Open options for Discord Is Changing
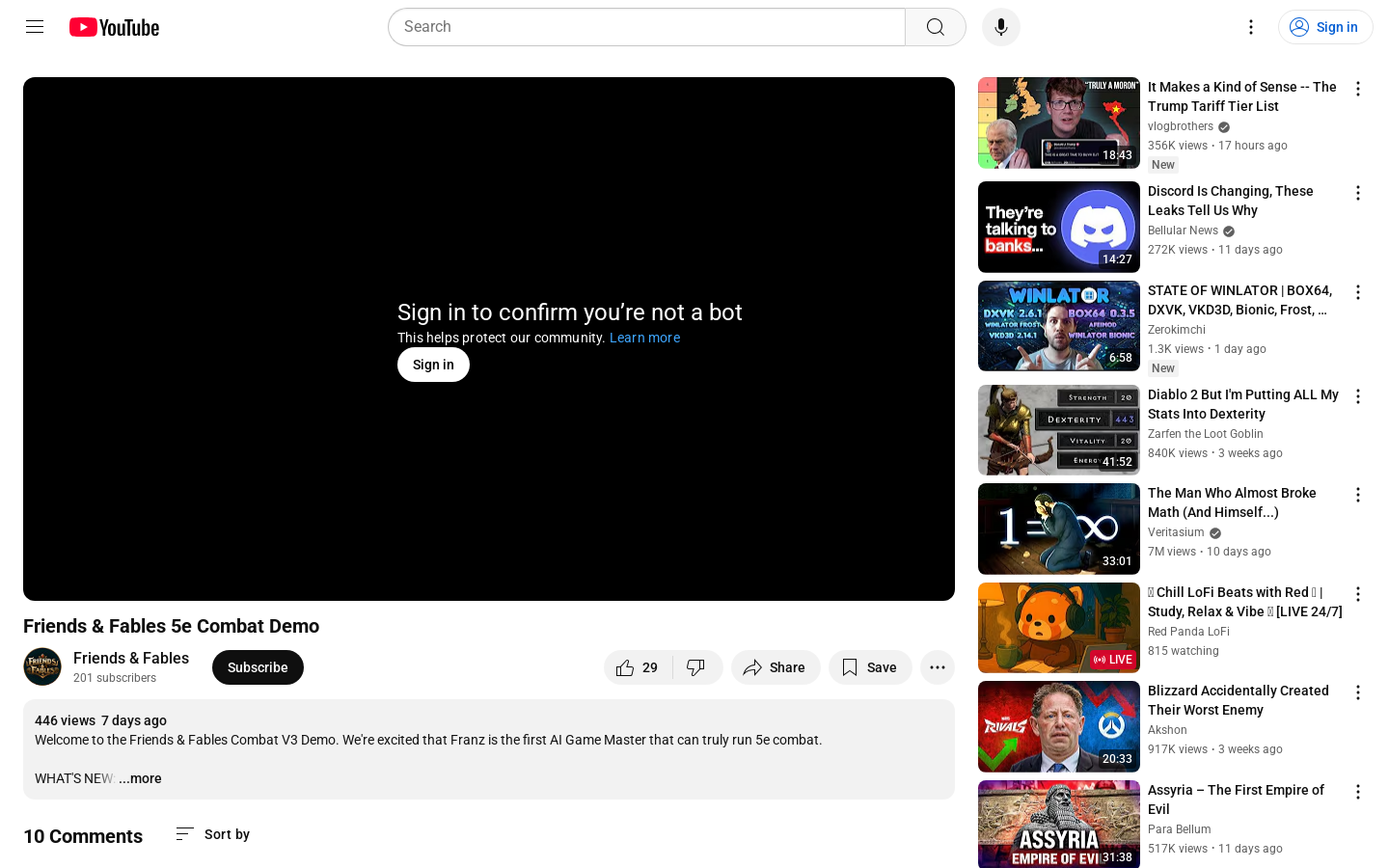Viewport: 1389px width, 868px height. pos(1358,193)
